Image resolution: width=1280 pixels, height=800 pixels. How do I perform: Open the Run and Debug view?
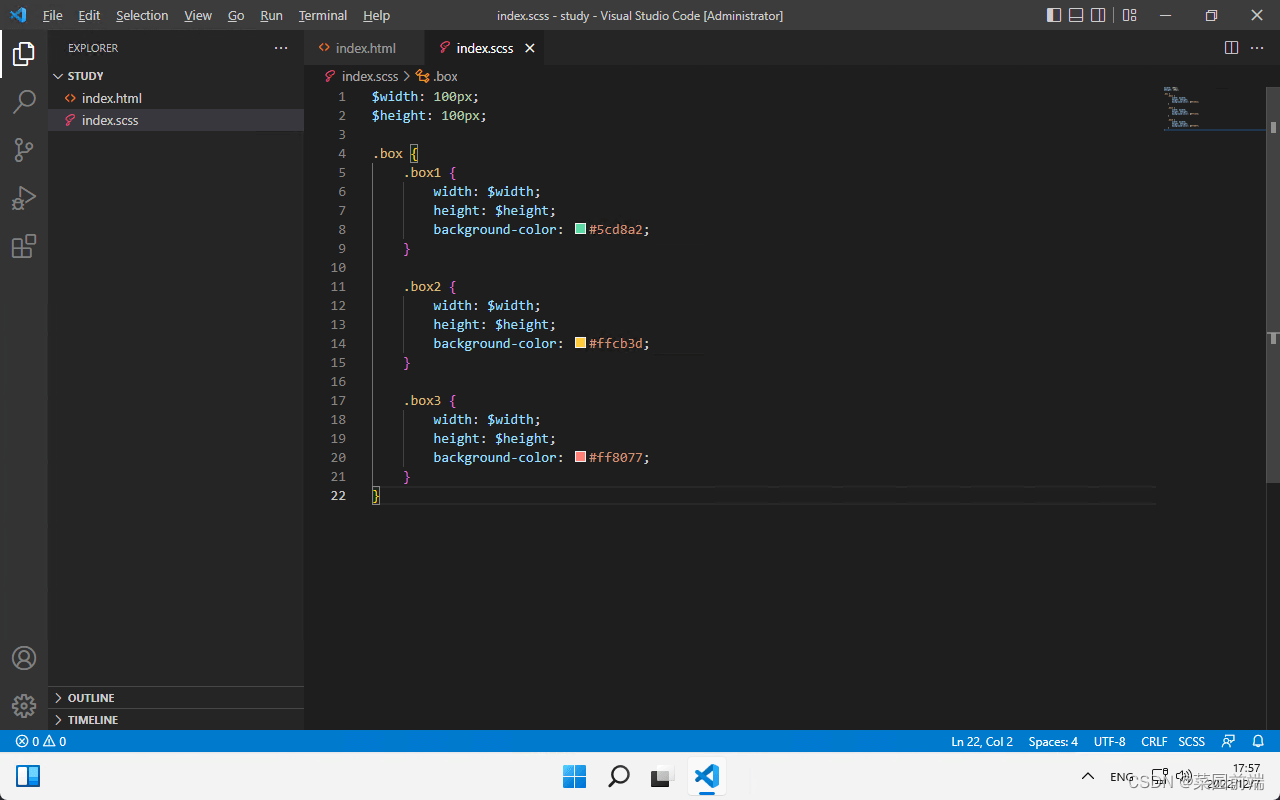coord(24,198)
